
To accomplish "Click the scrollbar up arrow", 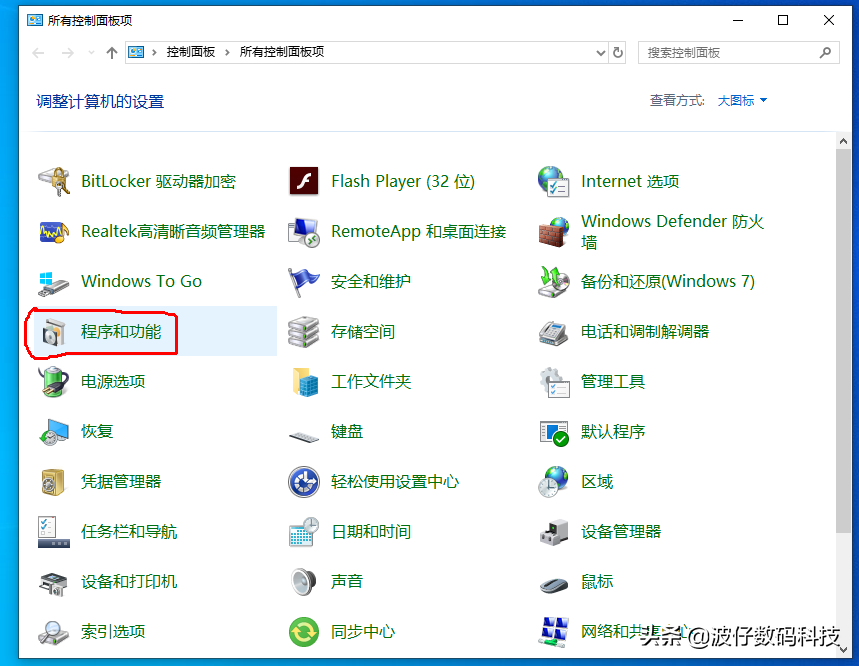I will 843,141.
